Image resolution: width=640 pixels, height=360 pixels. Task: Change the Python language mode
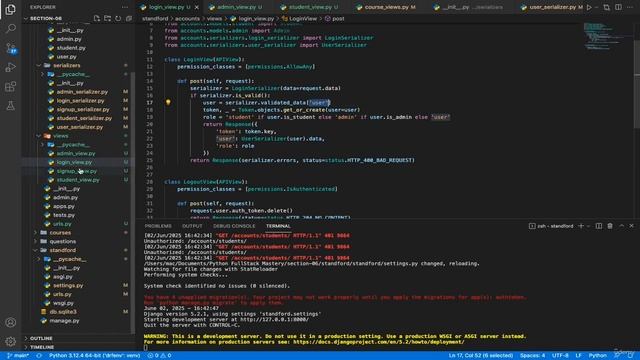click(597, 356)
